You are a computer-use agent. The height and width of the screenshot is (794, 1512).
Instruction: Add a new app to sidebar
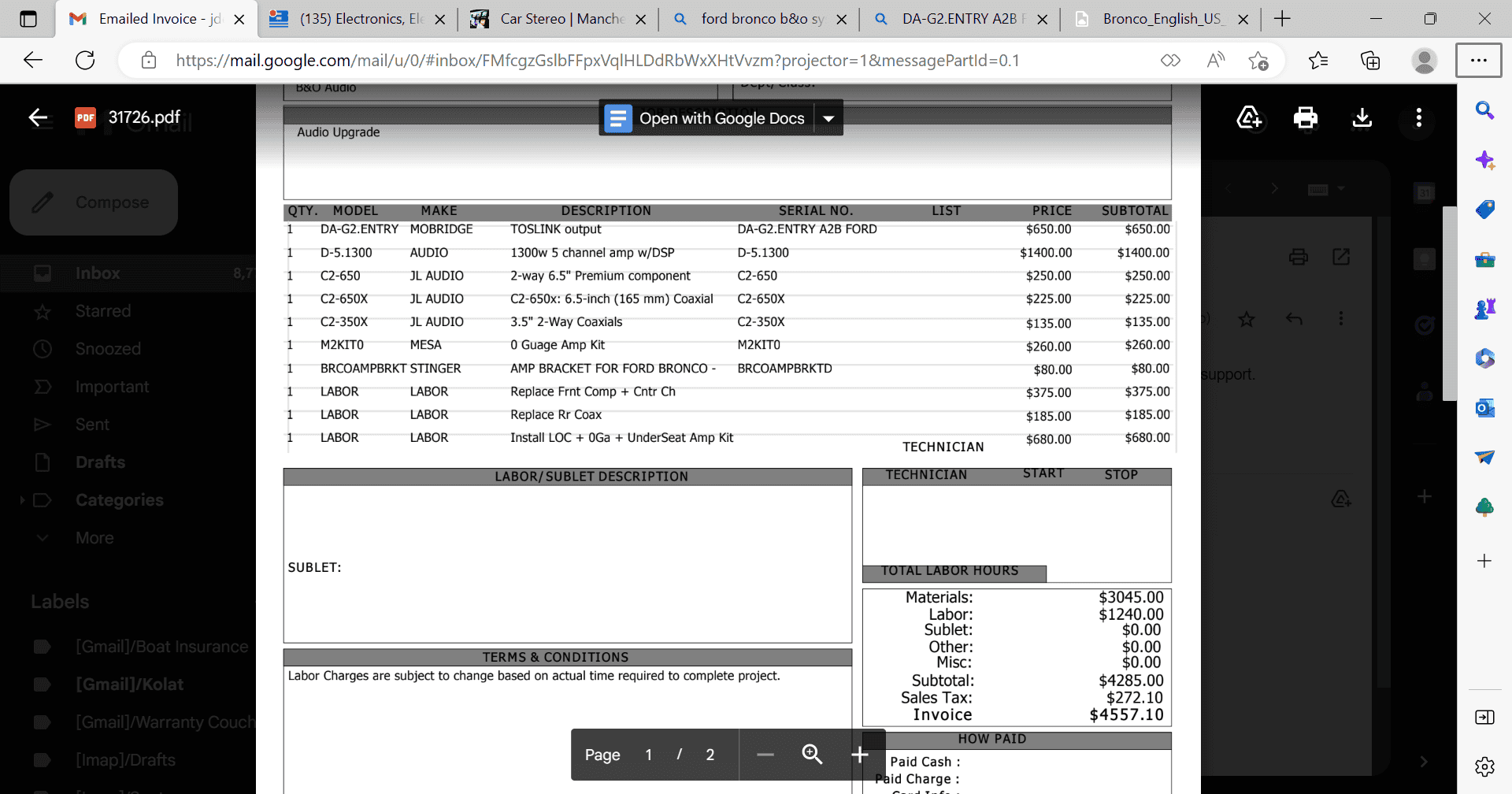coord(1485,561)
